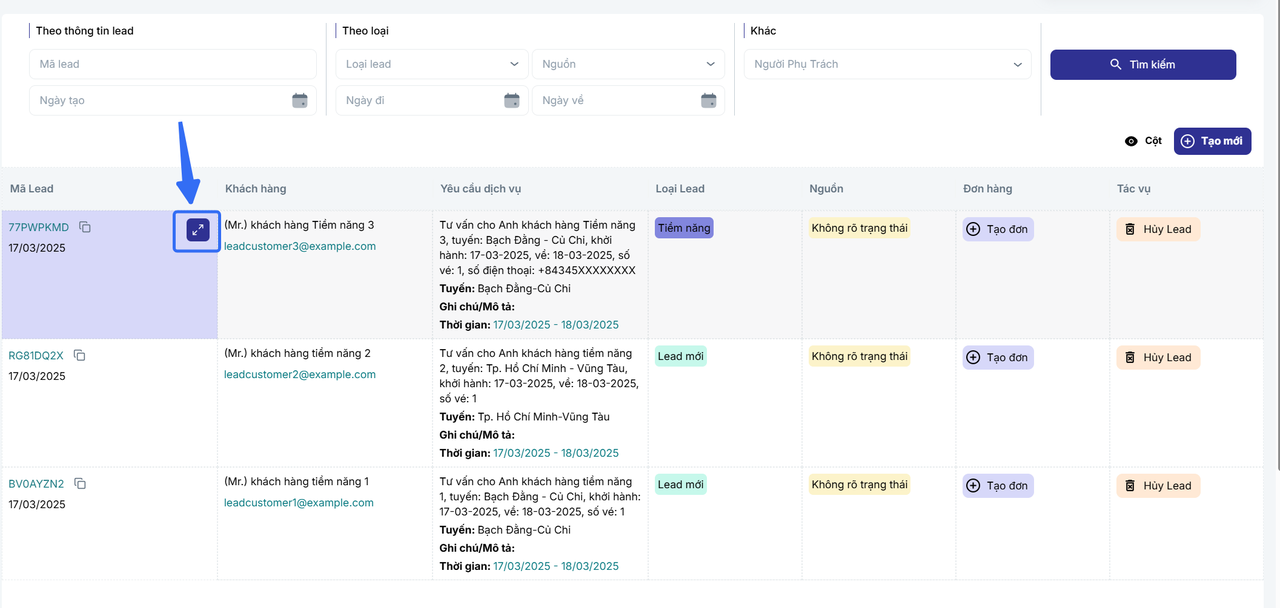Click Không rõ trạng thái for RG81DQ2X
Viewport: 1280px width, 608px height.
[x=860, y=356]
